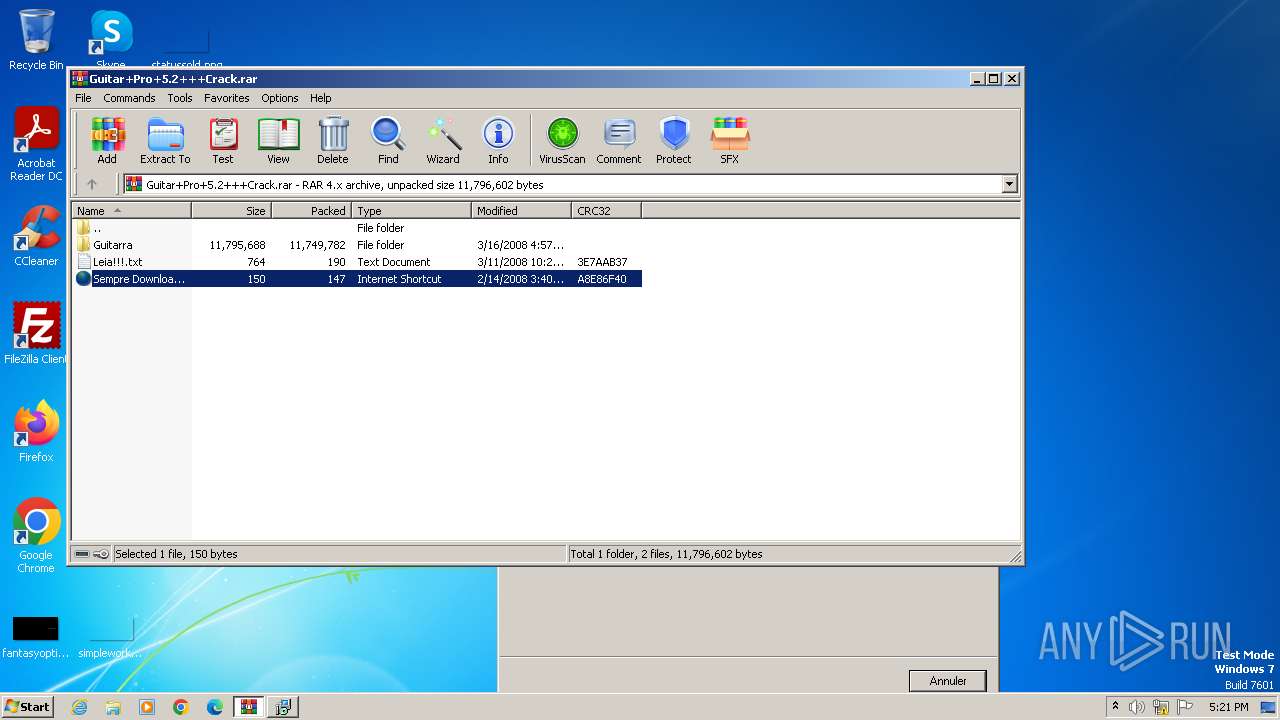Sort by the CRC32 column header
The height and width of the screenshot is (720, 1280).
click(606, 211)
